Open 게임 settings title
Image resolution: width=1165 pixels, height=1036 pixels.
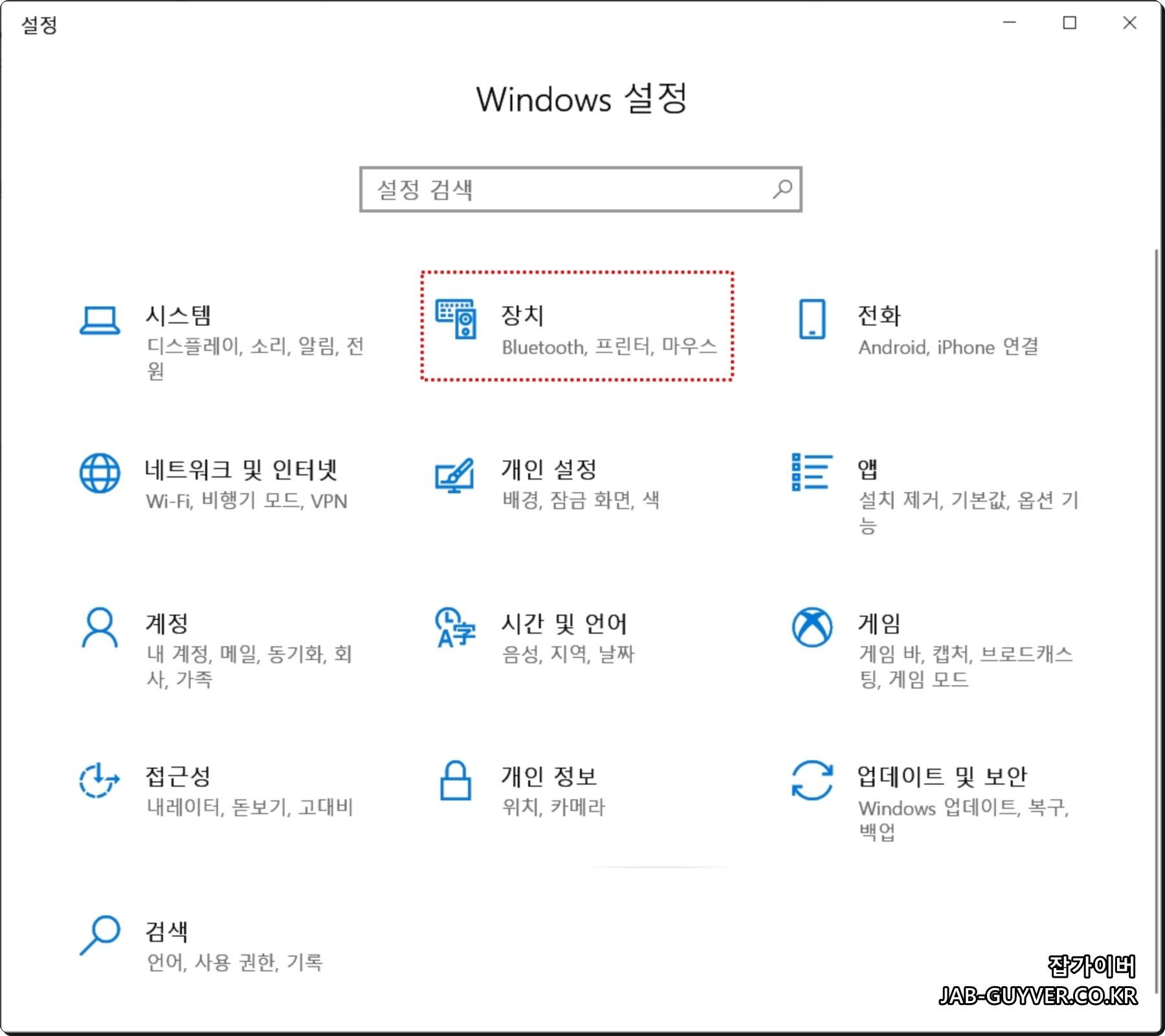pos(879,624)
